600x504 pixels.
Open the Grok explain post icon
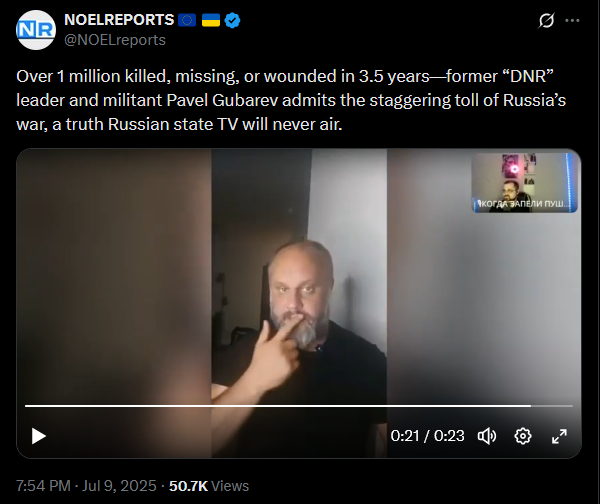546,20
